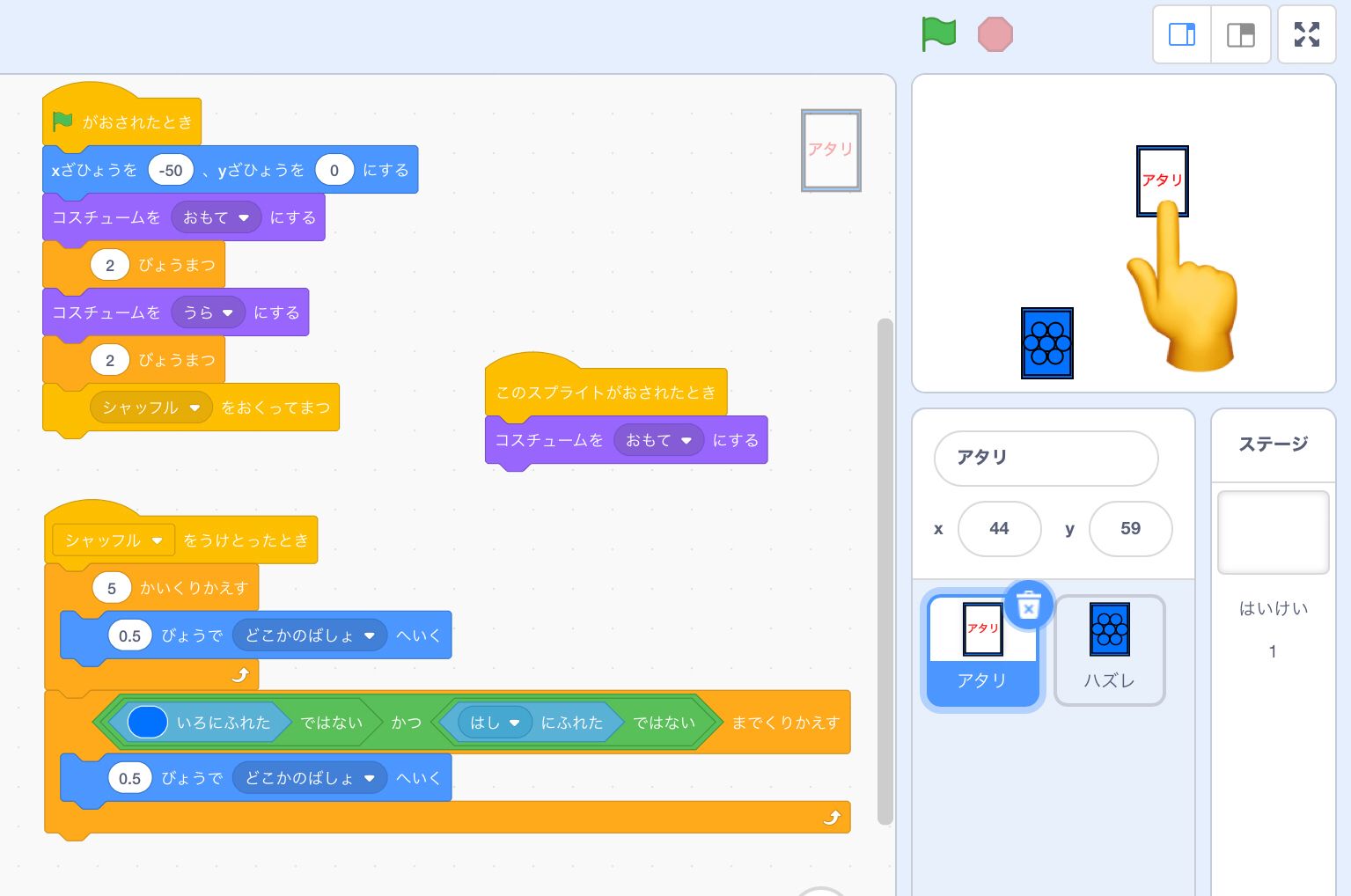Click the green flag icon inside the hat block
This screenshot has width=1351, height=896.
pyautogui.click(x=62, y=121)
